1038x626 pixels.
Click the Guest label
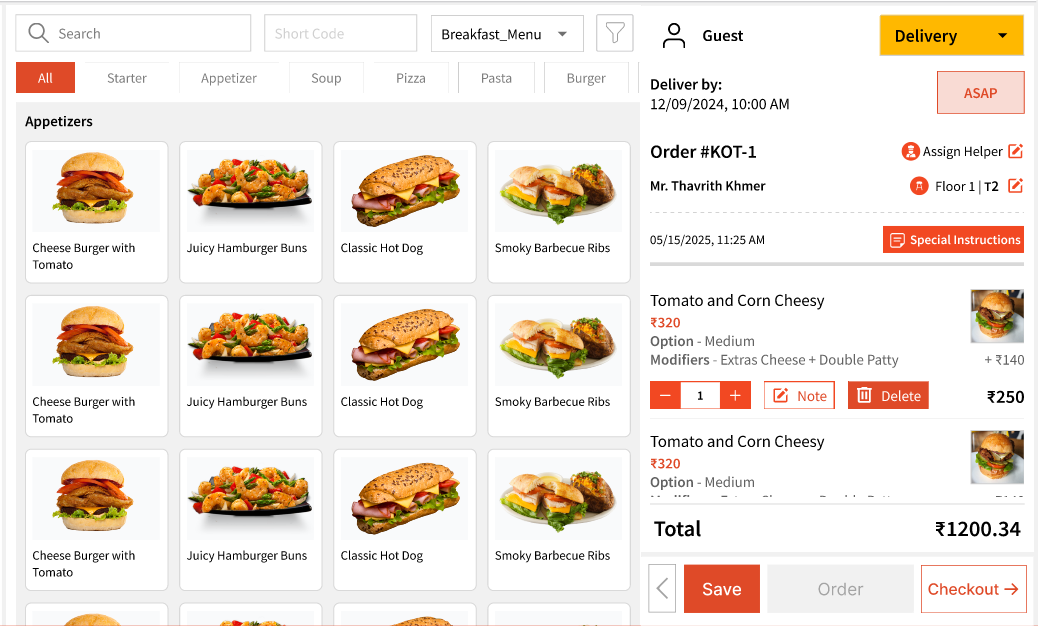(x=722, y=36)
